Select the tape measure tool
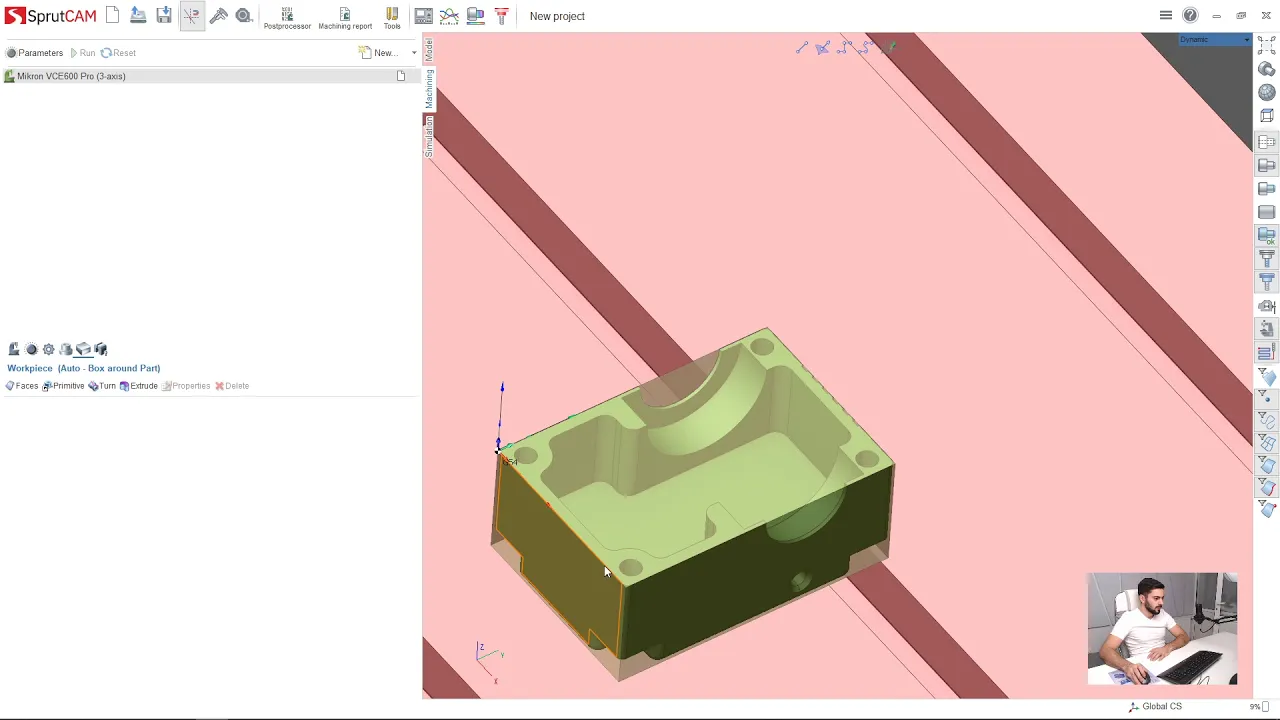 [x=244, y=15]
